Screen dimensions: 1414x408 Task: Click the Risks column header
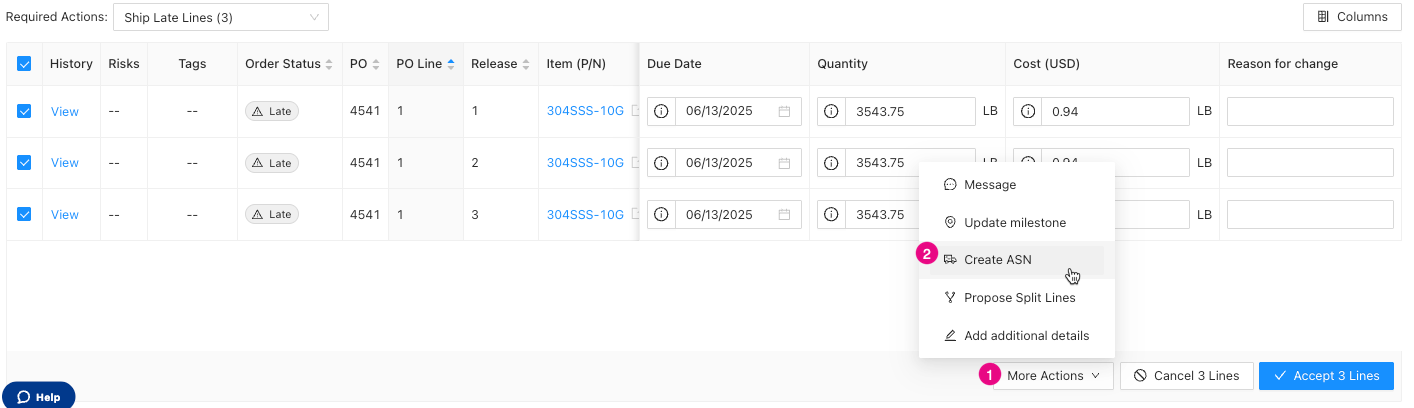(124, 64)
